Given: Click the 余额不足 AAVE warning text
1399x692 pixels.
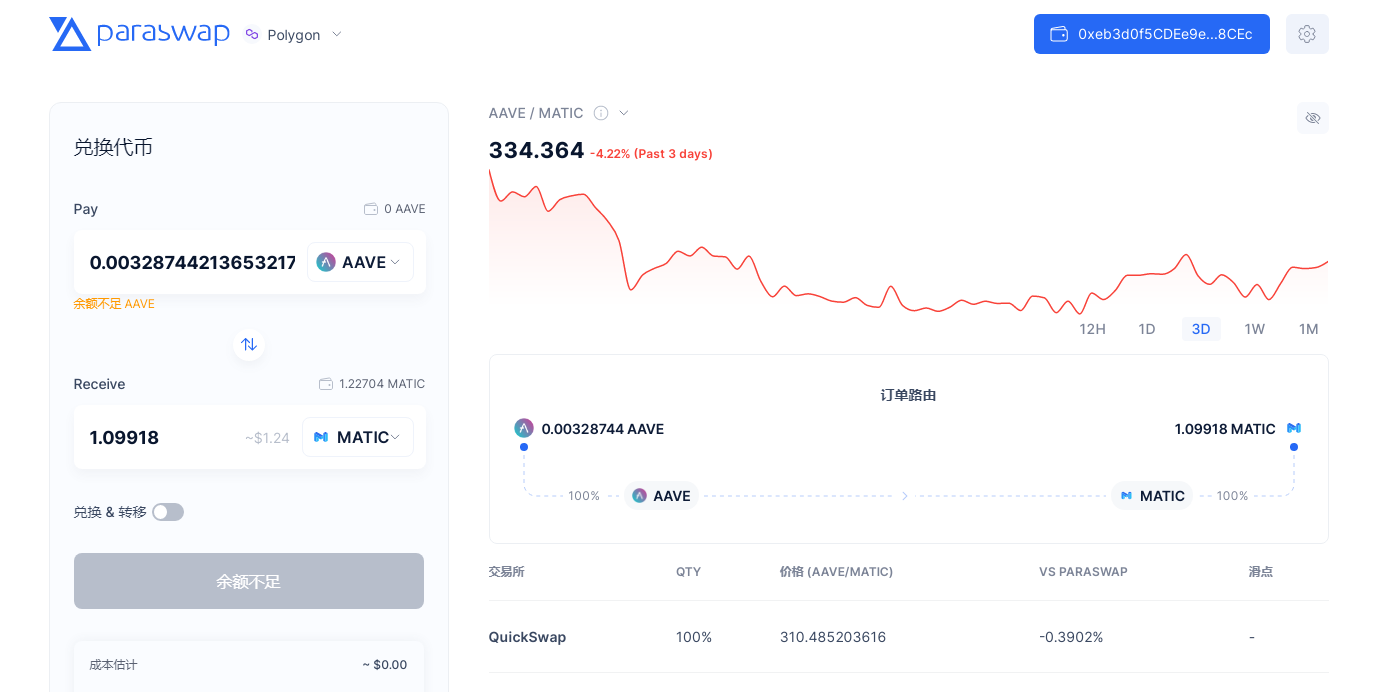Looking at the screenshot, I should pos(114,304).
